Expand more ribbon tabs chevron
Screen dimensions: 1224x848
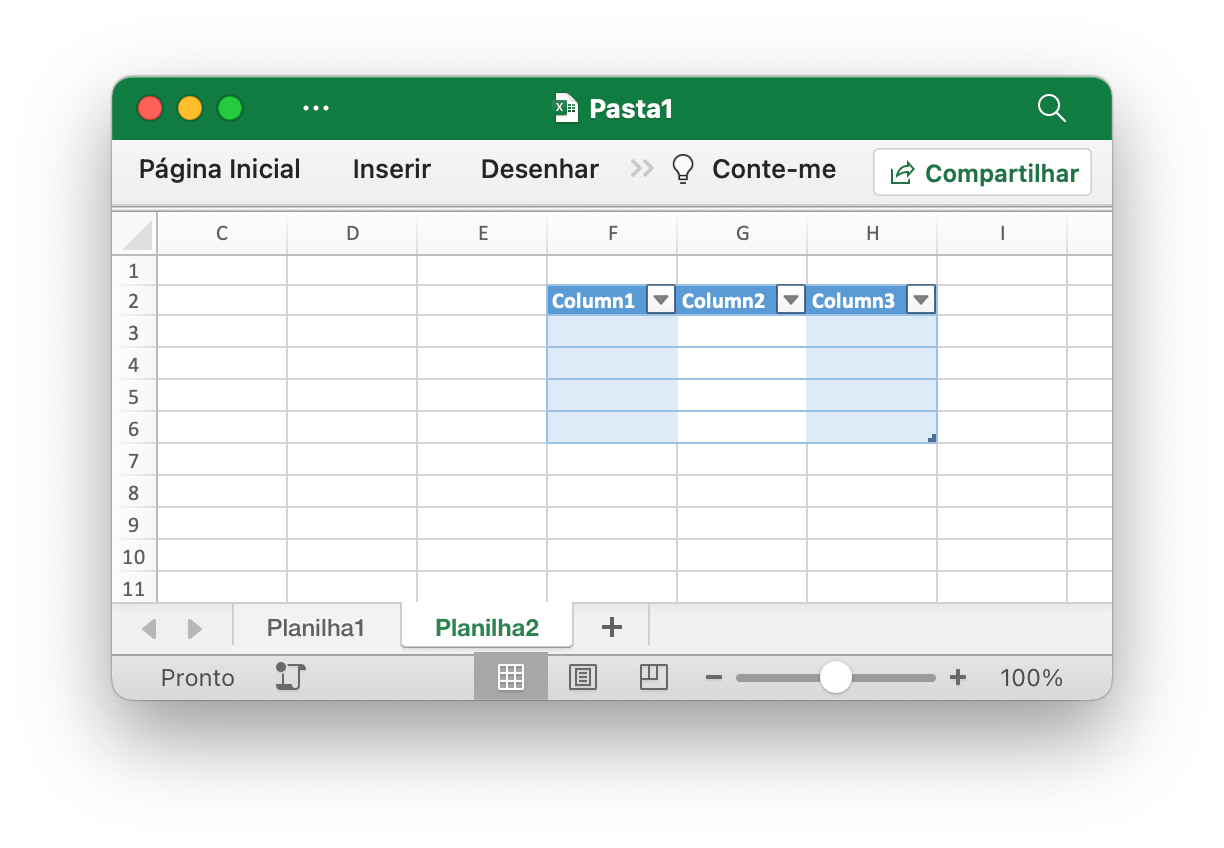(641, 170)
